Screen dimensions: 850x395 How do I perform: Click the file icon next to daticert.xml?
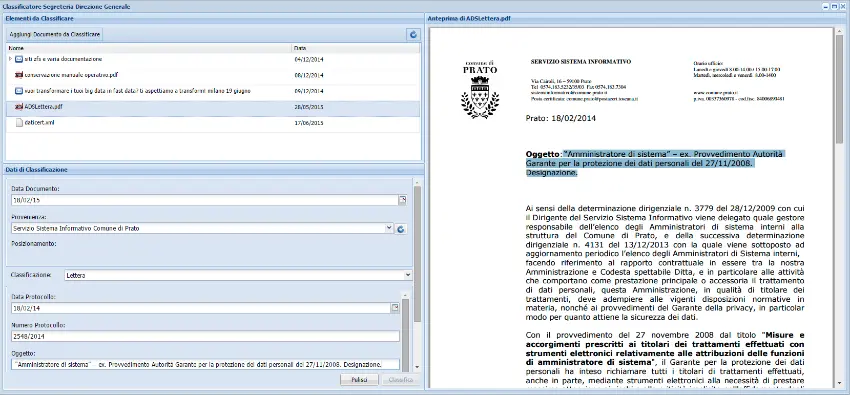(19, 122)
